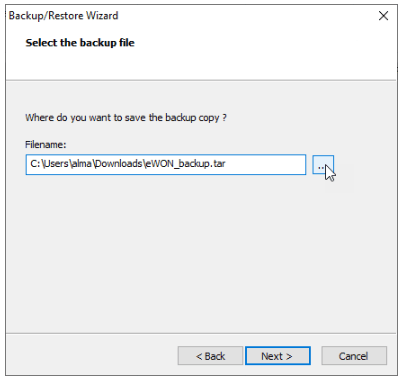404x380 pixels.
Task: Place cursor after the .tar extension
Action: pyautogui.click(x=226, y=164)
